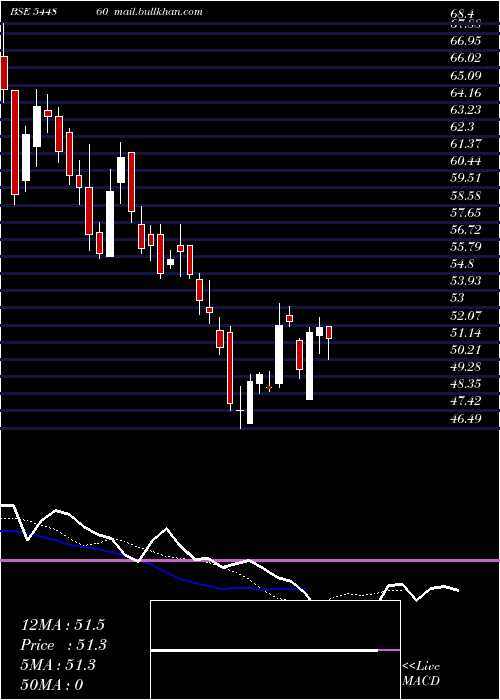
Task: Click the 64.16 price level label
Action: [466, 93]
